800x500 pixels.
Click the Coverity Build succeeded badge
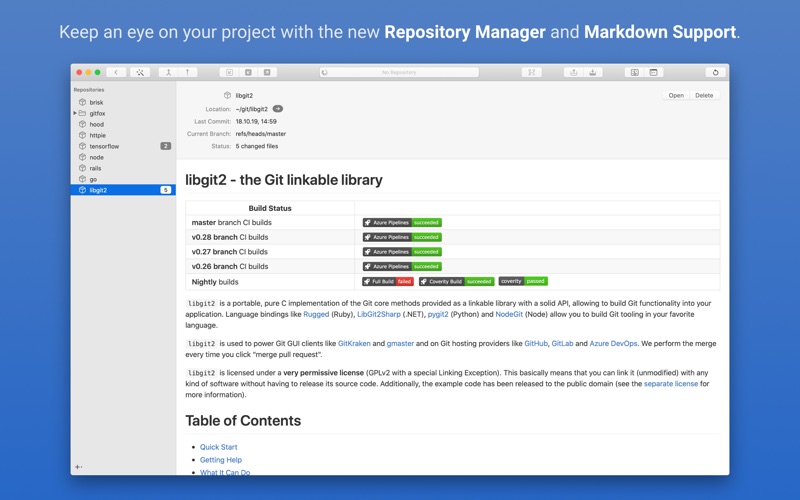pyautogui.click(x=457, y=281)
